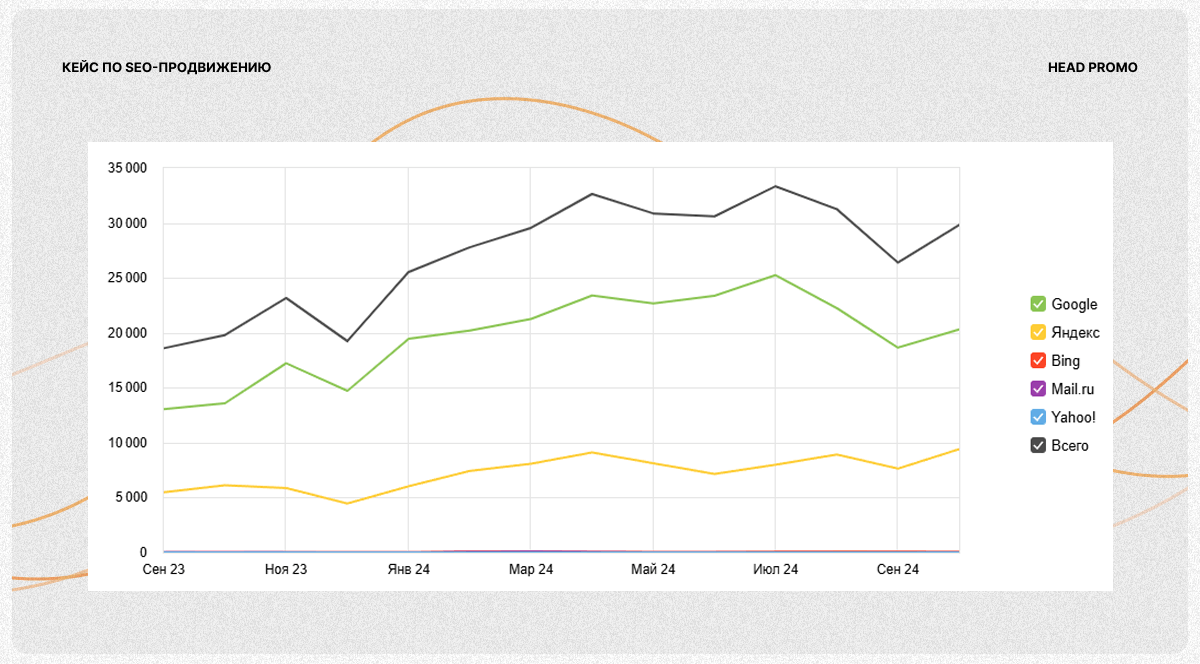1200x664 pixels.
Task: Click the Google legend text label
Action: [1074, 304]
